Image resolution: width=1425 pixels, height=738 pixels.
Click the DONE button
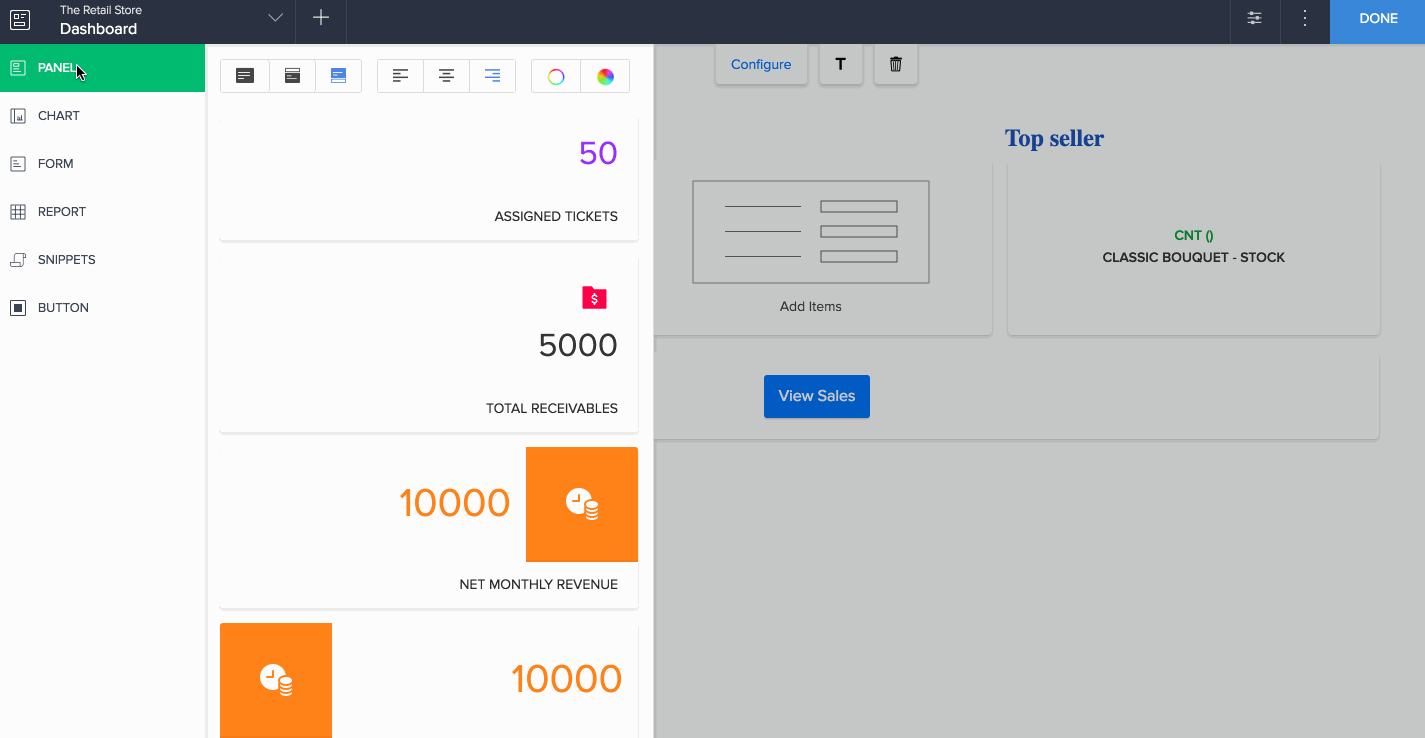pos(1377,19)
